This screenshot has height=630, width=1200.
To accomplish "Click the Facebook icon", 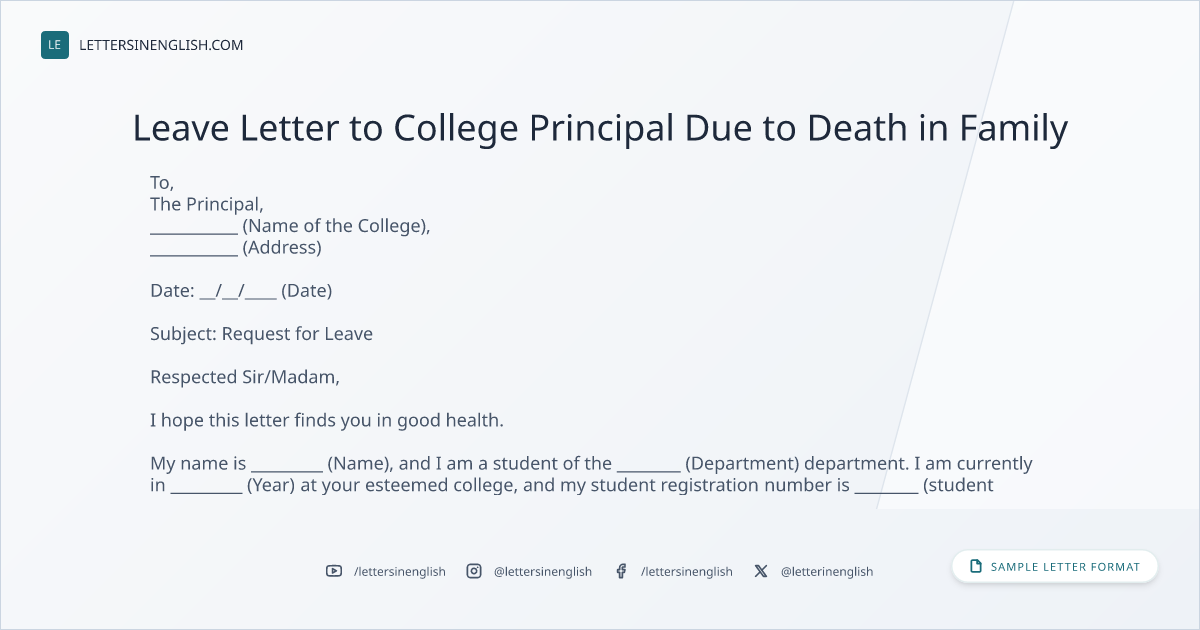I will [x=621, y=571].
